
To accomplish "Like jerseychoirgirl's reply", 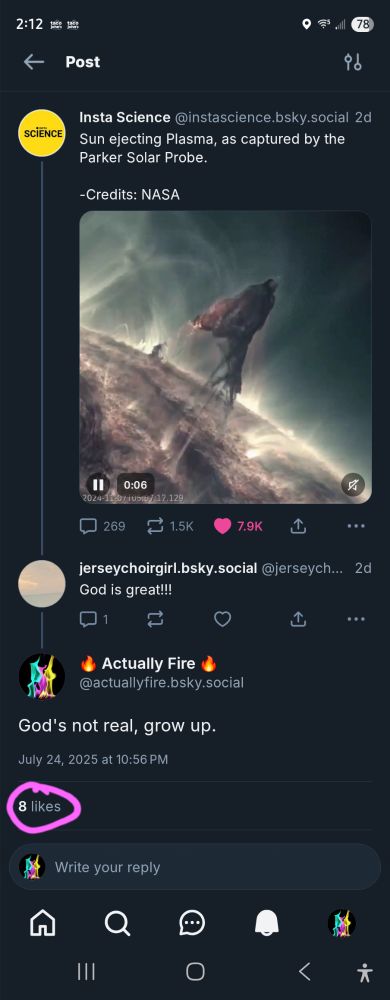I will point(222,619).
